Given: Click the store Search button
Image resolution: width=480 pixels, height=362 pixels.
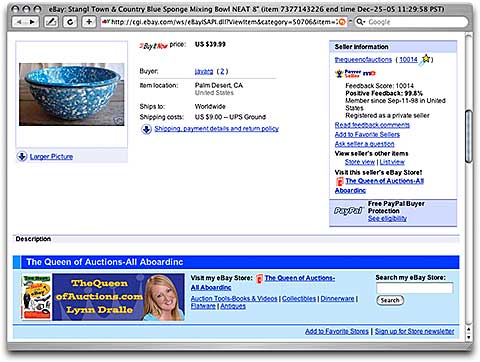Looking at the screenshot, I should pos(390,300).
